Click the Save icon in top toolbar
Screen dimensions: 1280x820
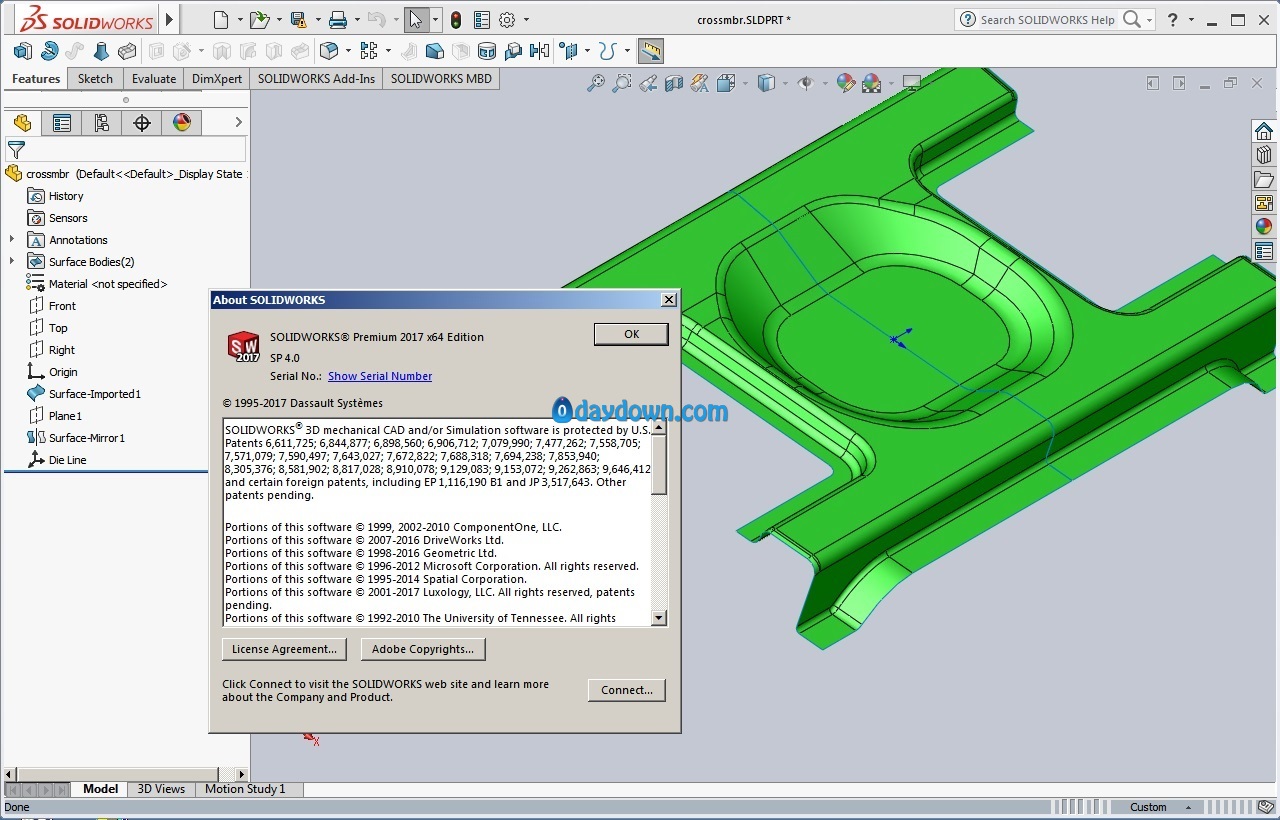[298, 19]
